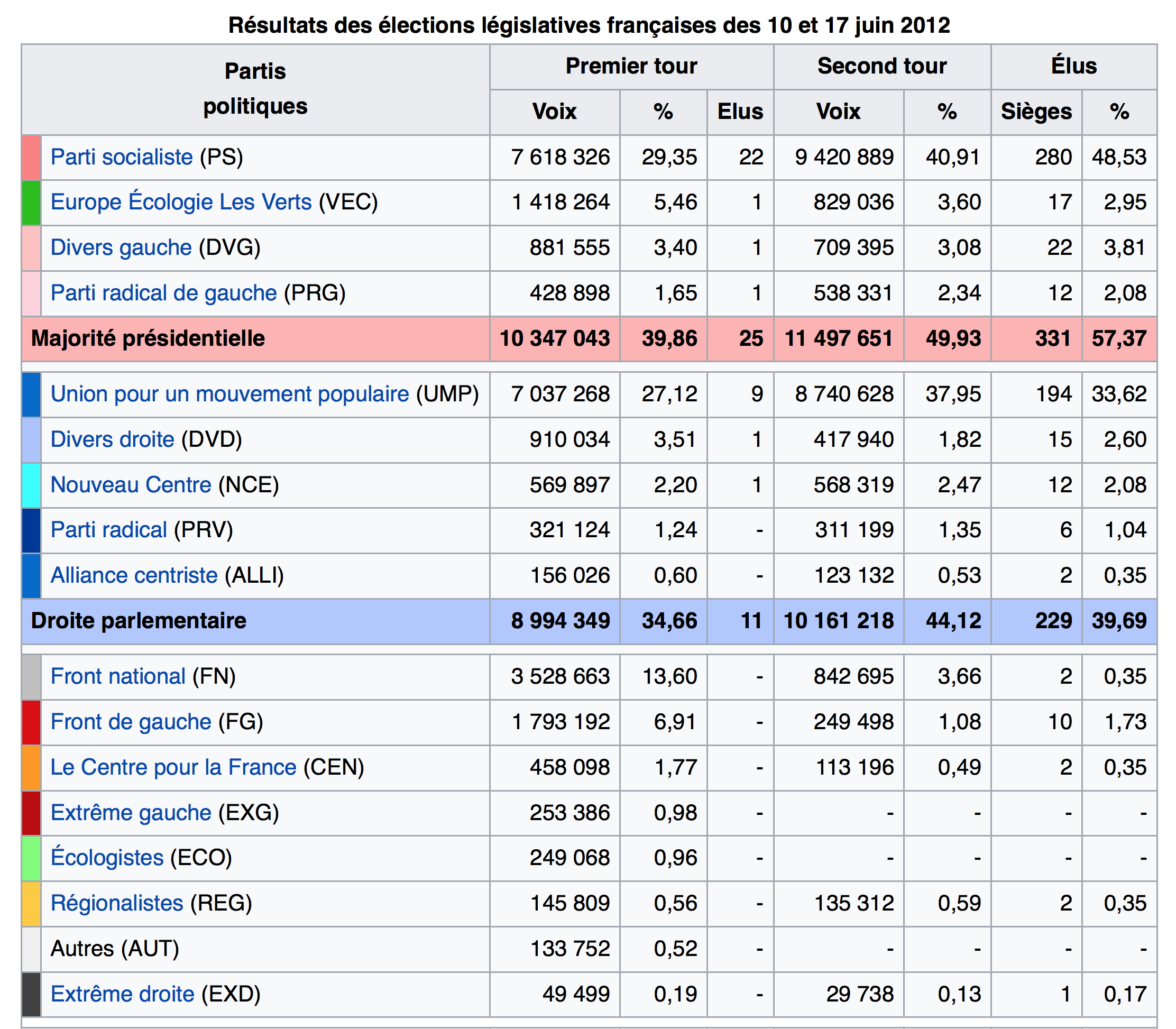1176x1029 pixels.
Task: Click the UMP seat count 194
Action: tap(1054, 394)
